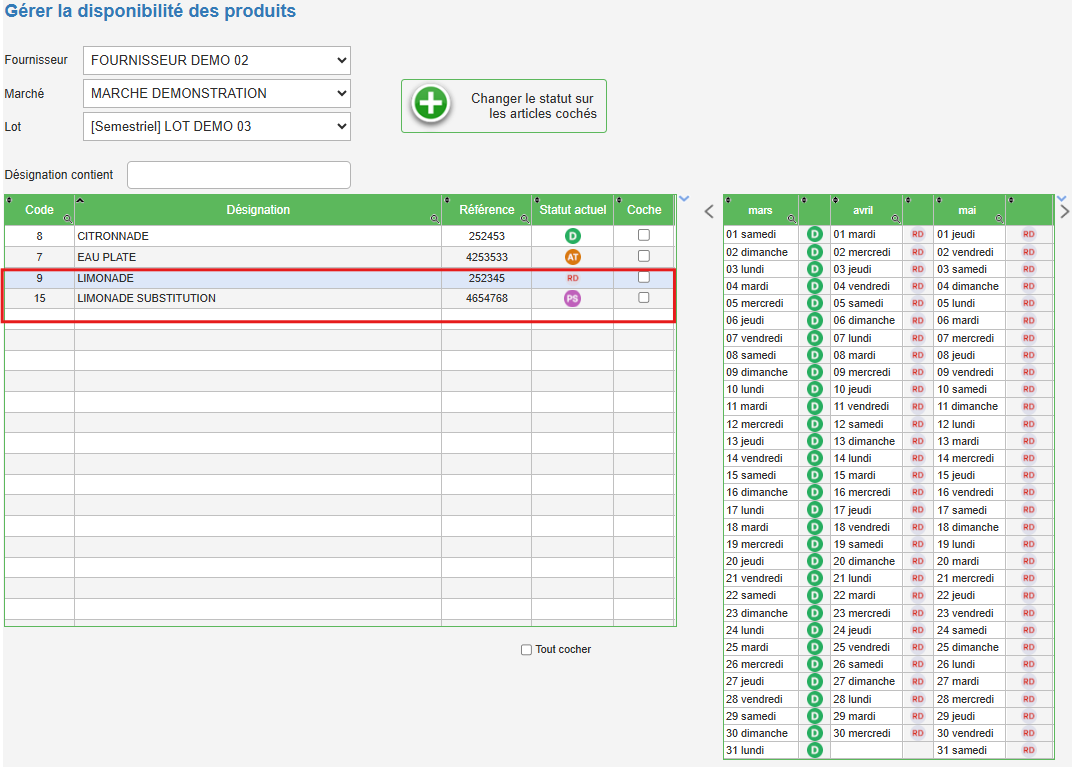Click the mai month column header

tap(967, 210)
